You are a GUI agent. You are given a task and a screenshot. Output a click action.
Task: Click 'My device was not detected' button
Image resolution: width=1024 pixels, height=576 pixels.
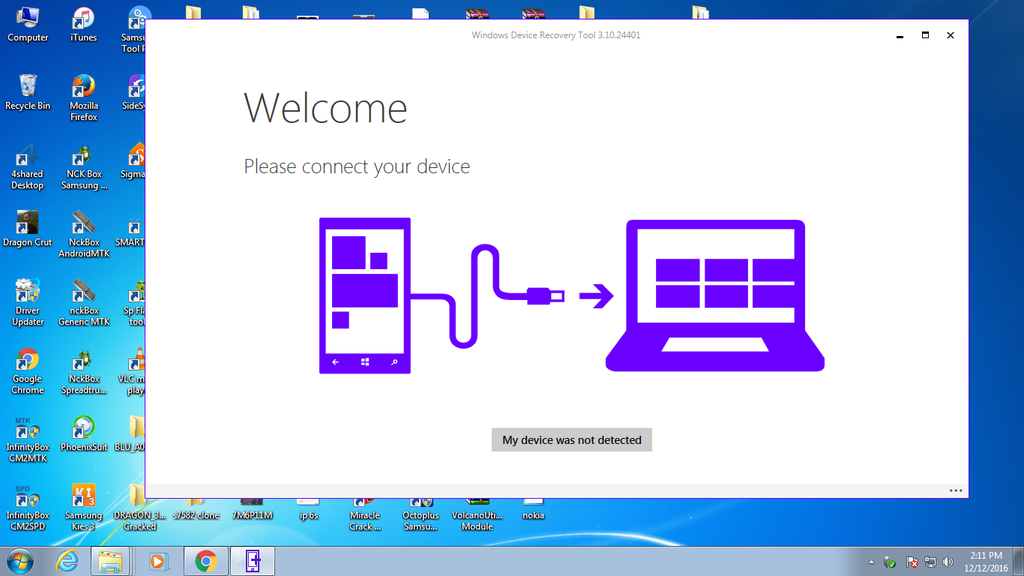coord(571,440)
